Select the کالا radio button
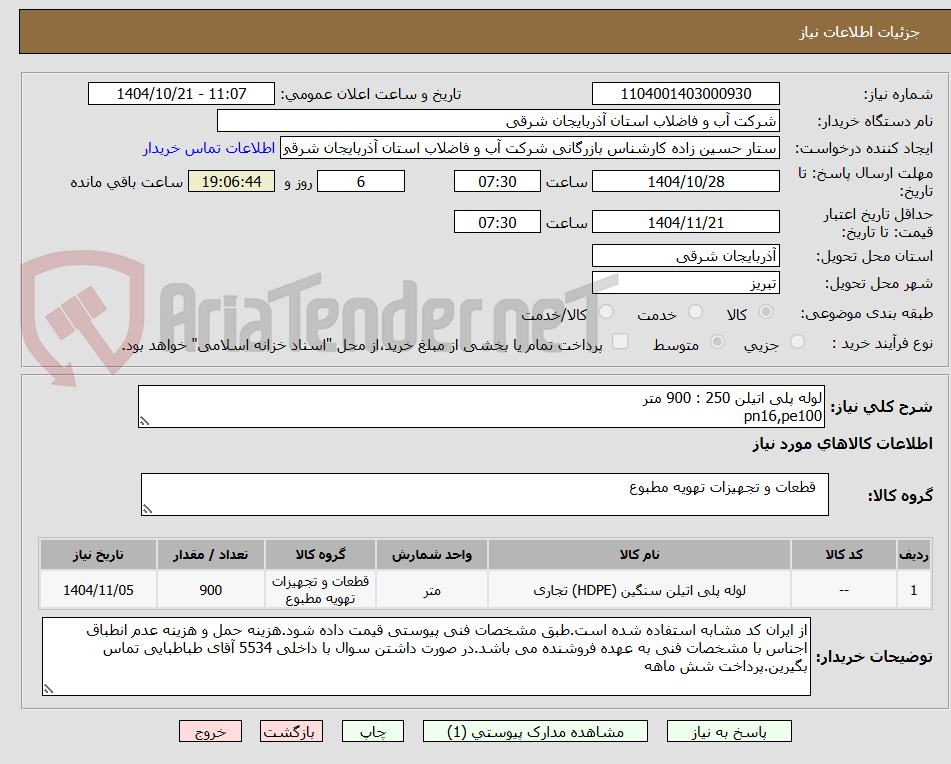 click(764, 313)
